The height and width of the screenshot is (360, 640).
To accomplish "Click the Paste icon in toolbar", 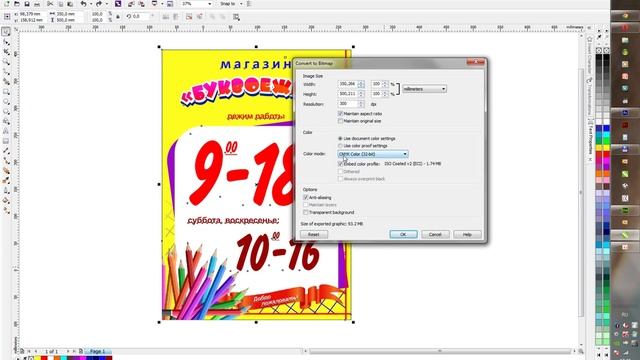I will tap(70, 4).
